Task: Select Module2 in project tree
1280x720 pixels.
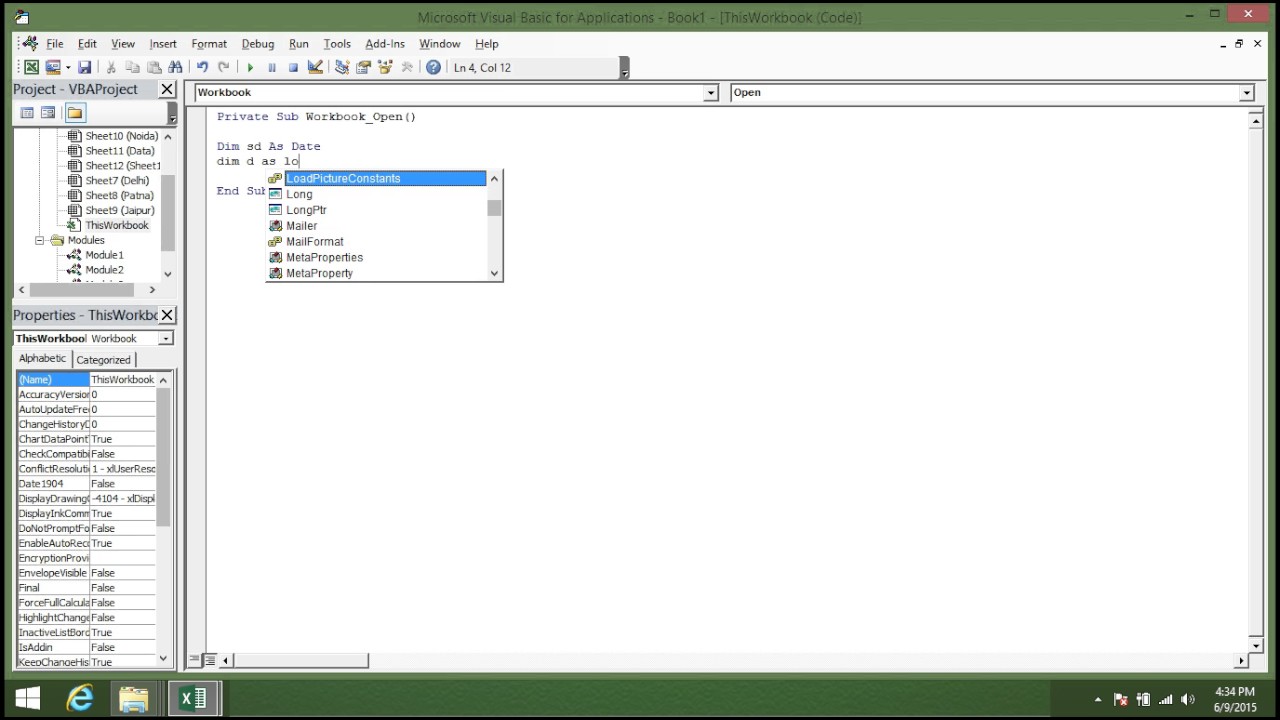Action: [104, 270]
